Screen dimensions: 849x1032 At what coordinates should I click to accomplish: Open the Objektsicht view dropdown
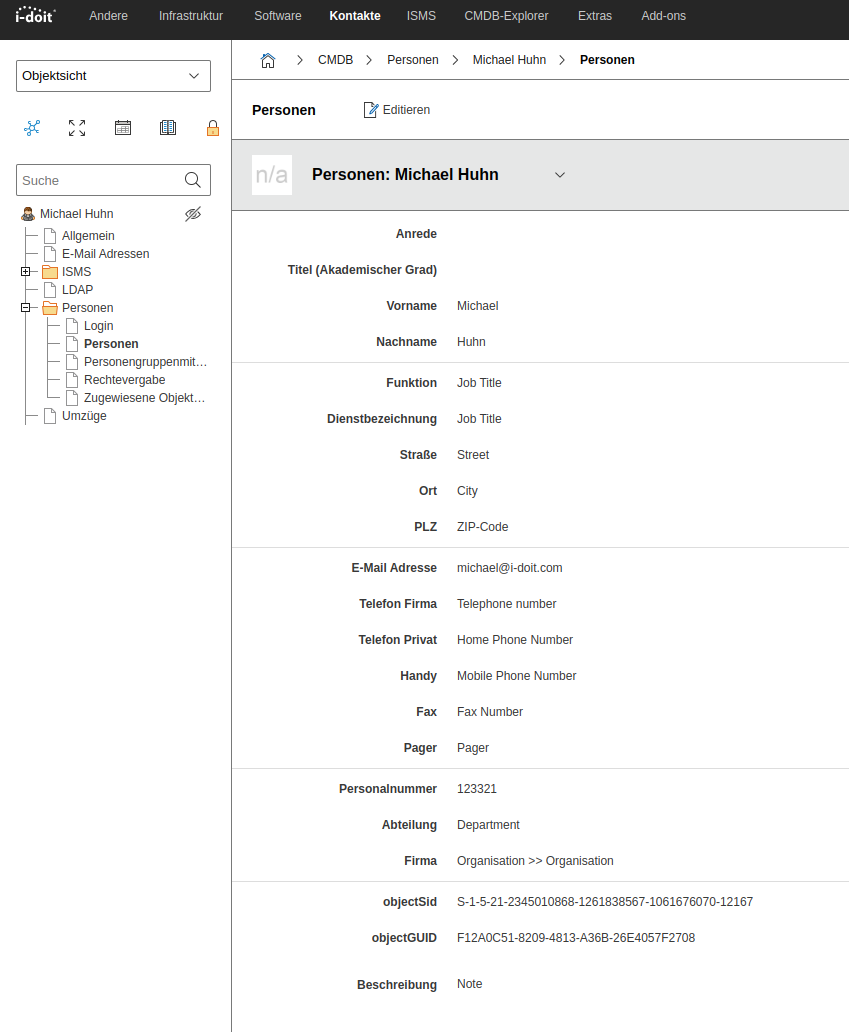point(113,76)
